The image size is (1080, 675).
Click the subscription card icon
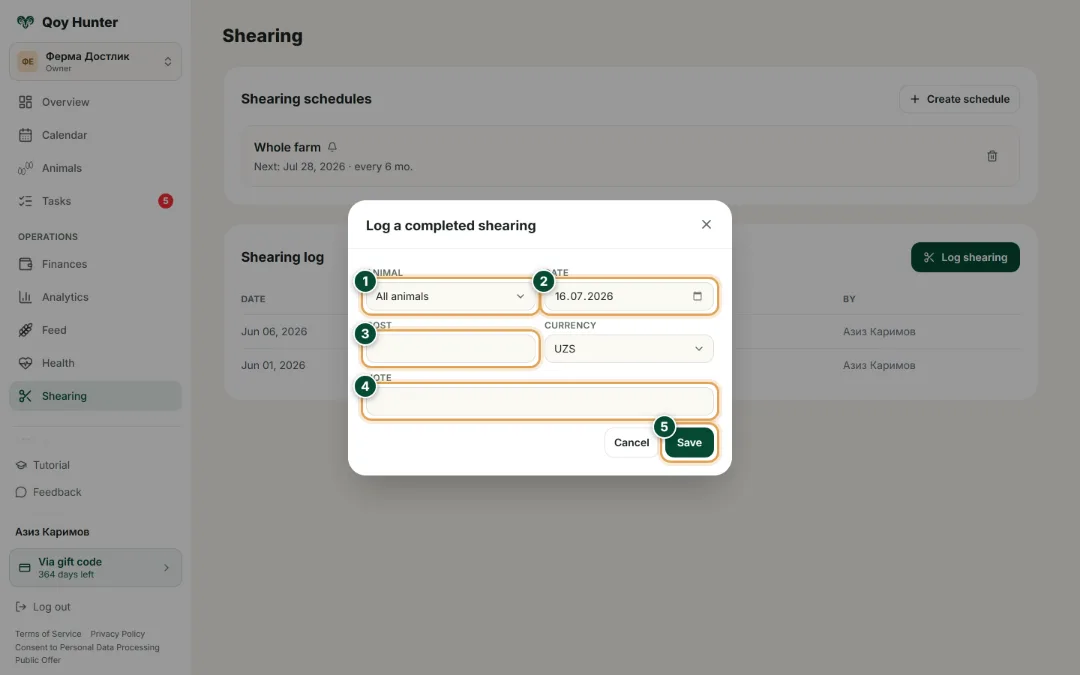pyautogui.click(x=25, y=568)
